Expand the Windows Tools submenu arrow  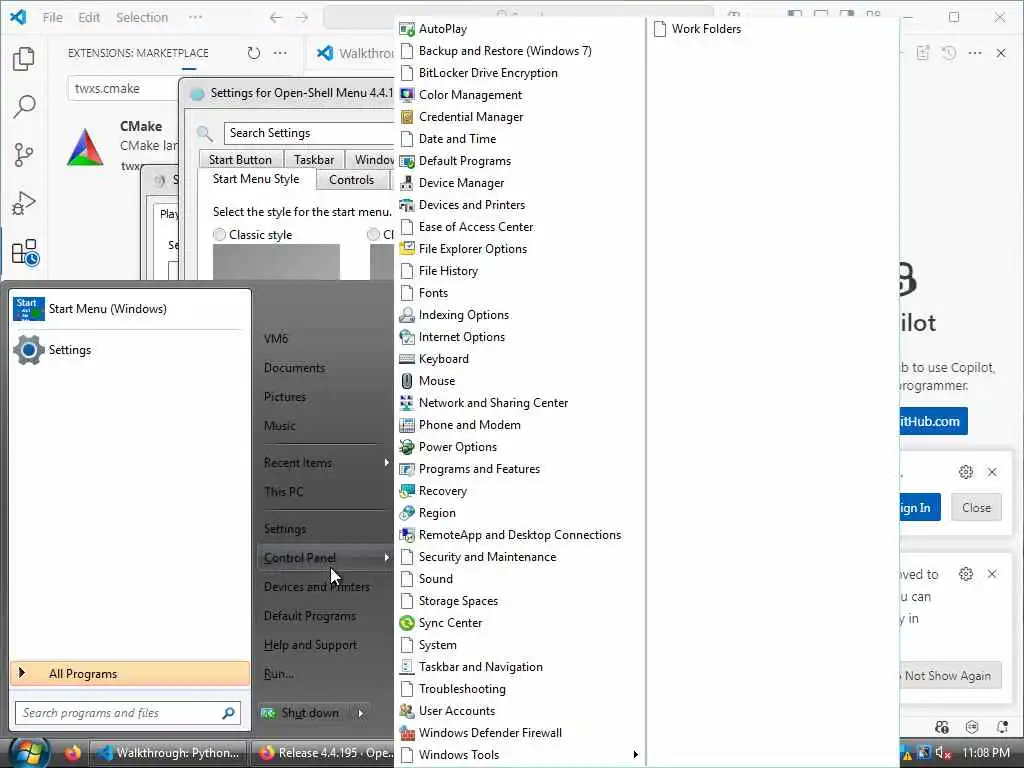[635, 755]
